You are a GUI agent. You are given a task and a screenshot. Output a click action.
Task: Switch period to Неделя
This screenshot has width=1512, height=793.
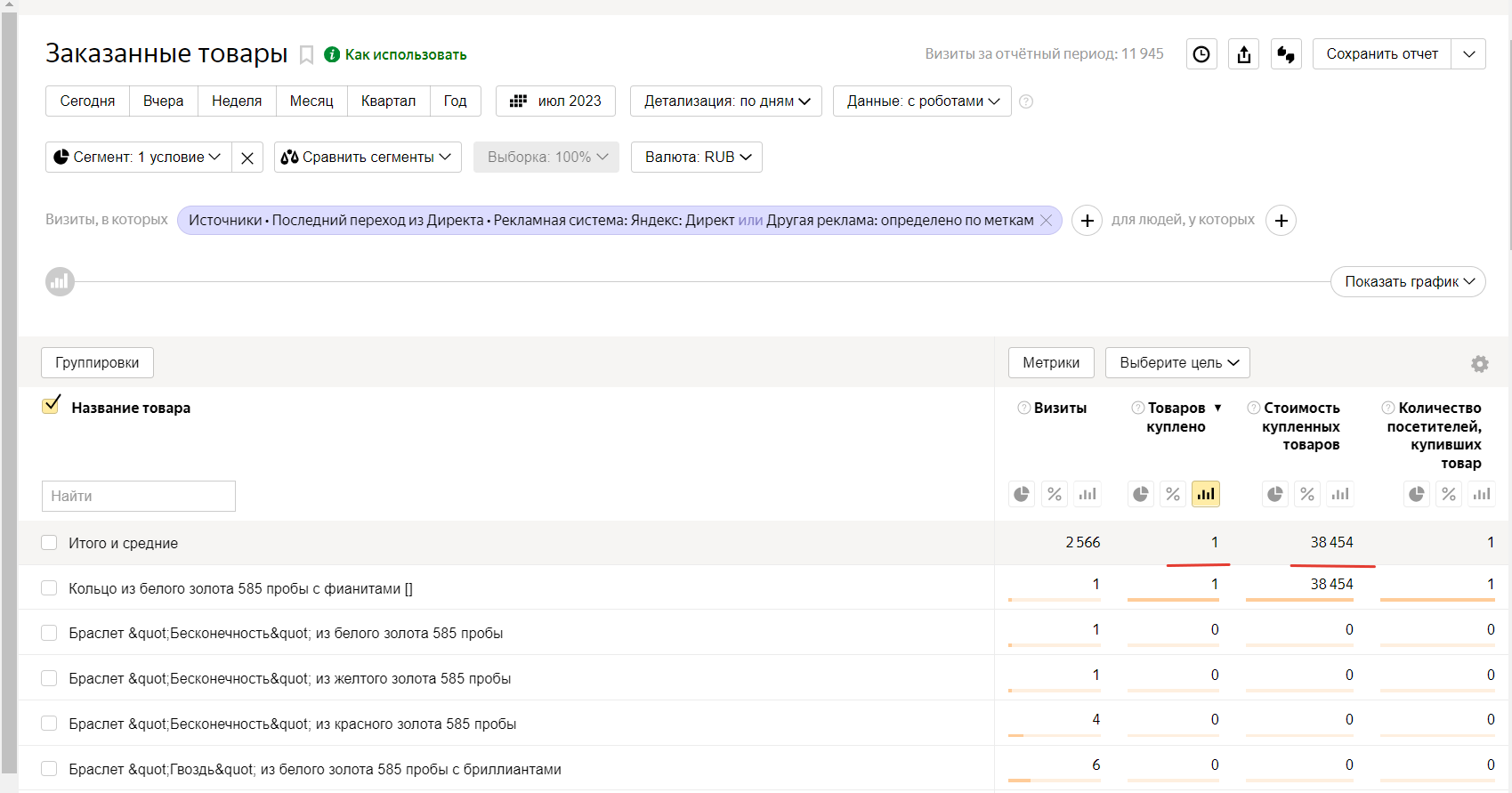point(237,101)
